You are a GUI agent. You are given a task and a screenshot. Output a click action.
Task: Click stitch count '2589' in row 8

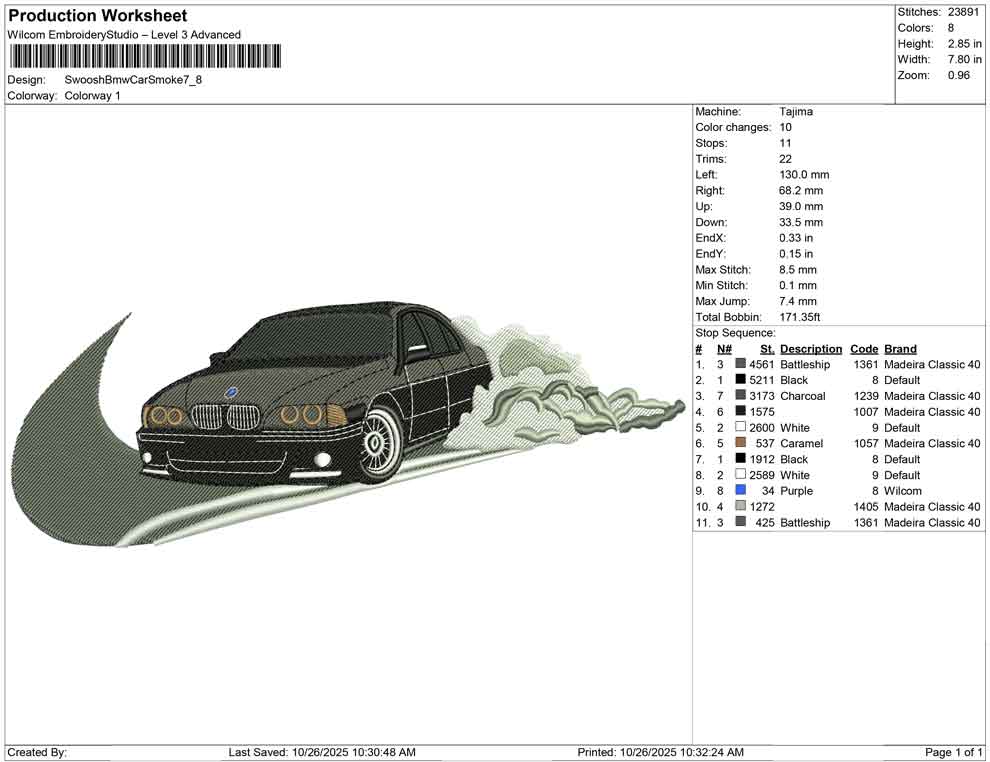(761, 475)
